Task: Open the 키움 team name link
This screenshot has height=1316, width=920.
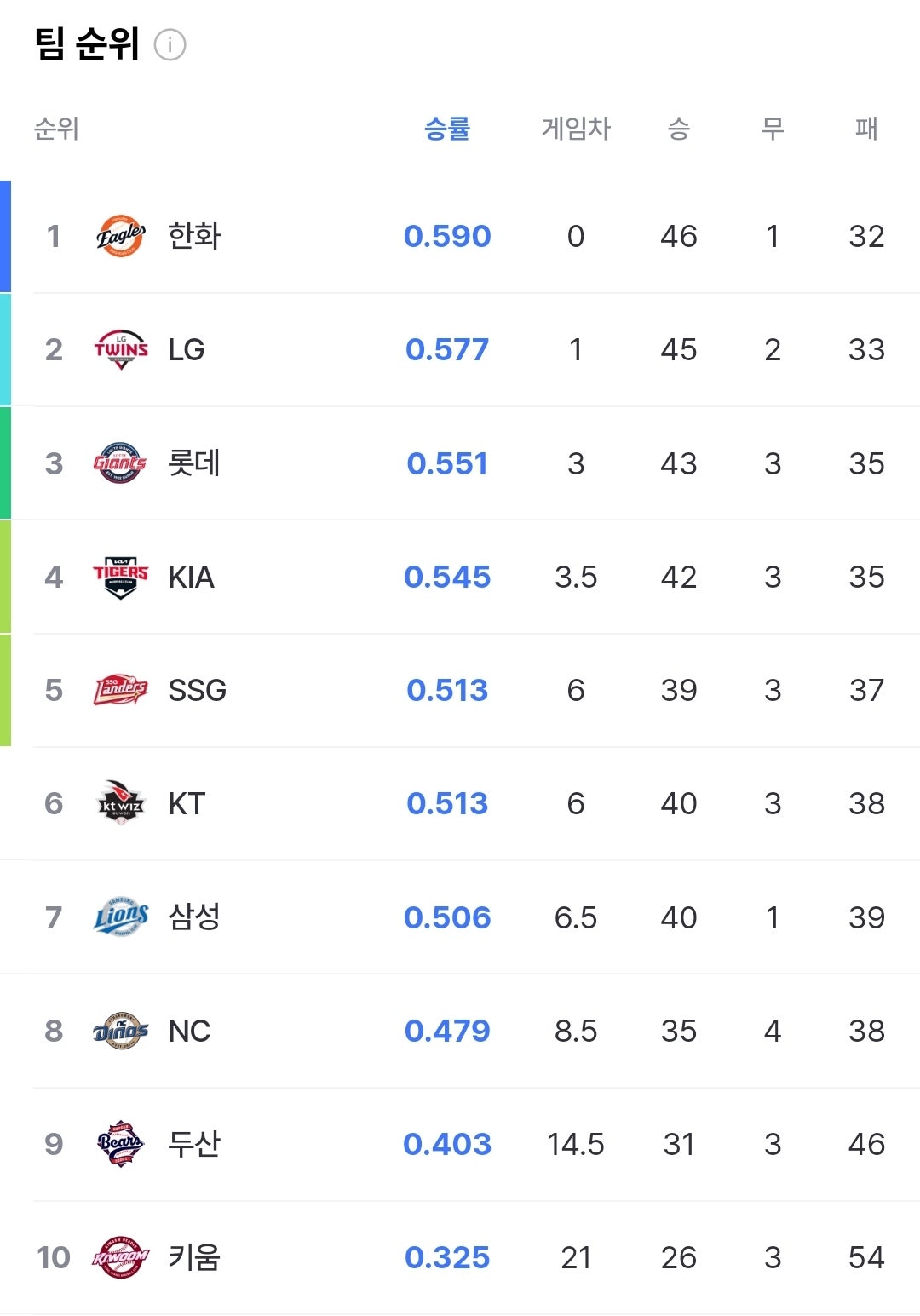Action: 194,1257
